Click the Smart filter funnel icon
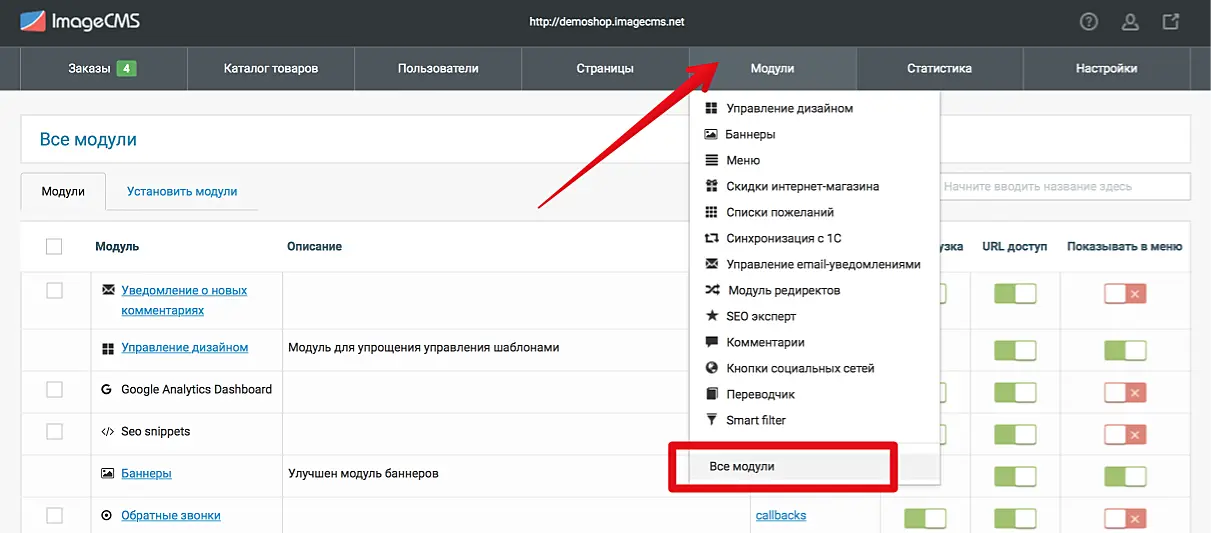Viewport: 1211px width, 533px height. point(712,420)
